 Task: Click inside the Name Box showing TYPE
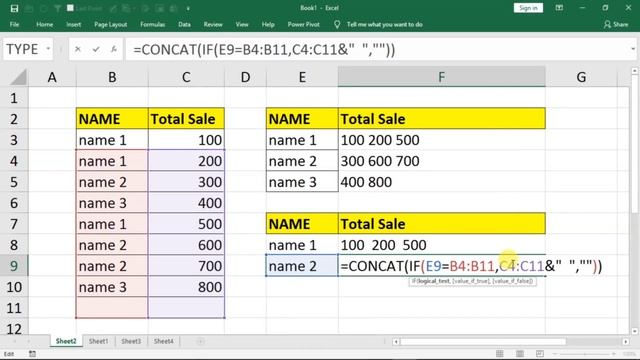click(x=23, y=49)
